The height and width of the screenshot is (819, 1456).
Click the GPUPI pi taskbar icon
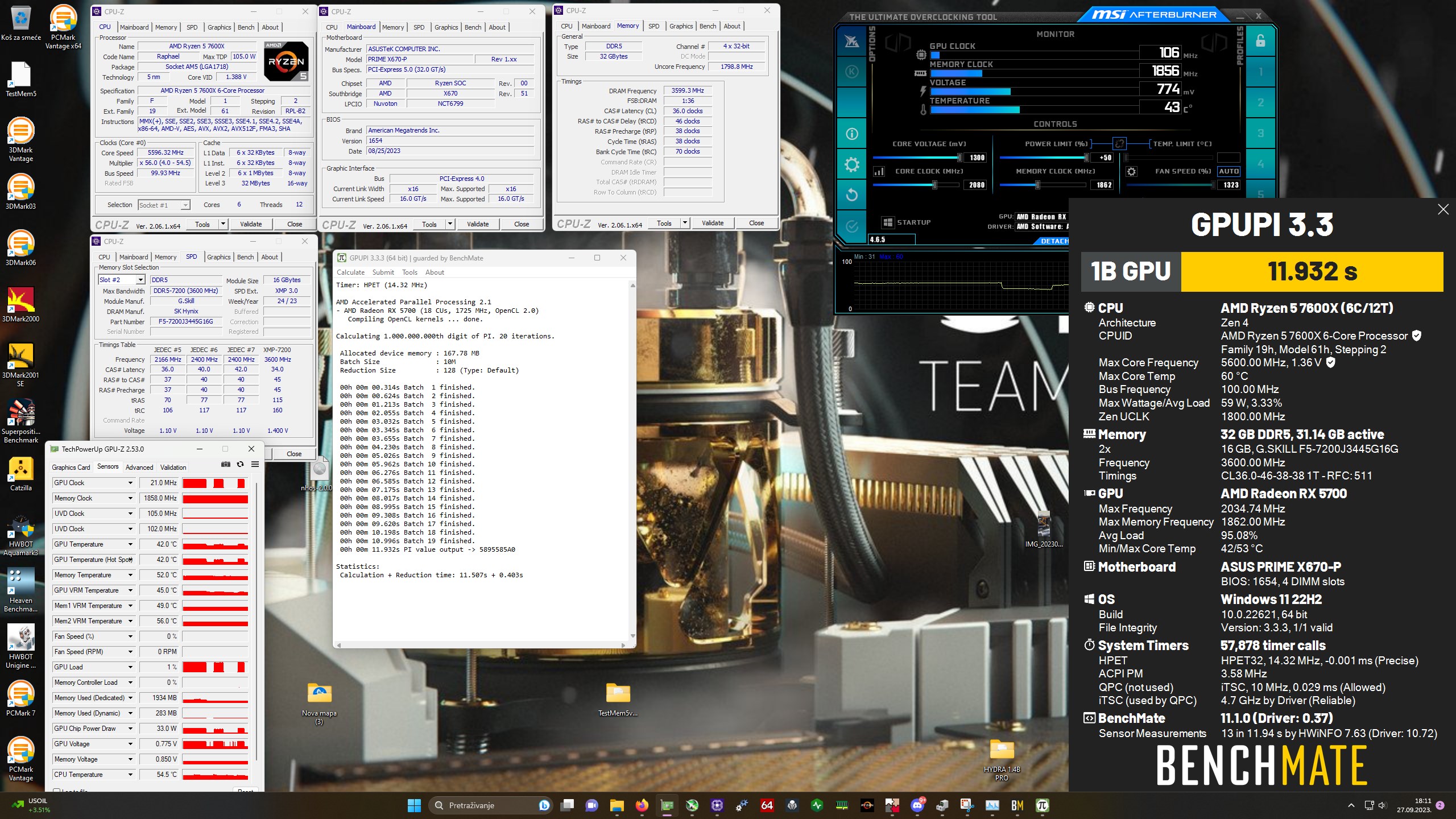click(x=1043, y=805)
